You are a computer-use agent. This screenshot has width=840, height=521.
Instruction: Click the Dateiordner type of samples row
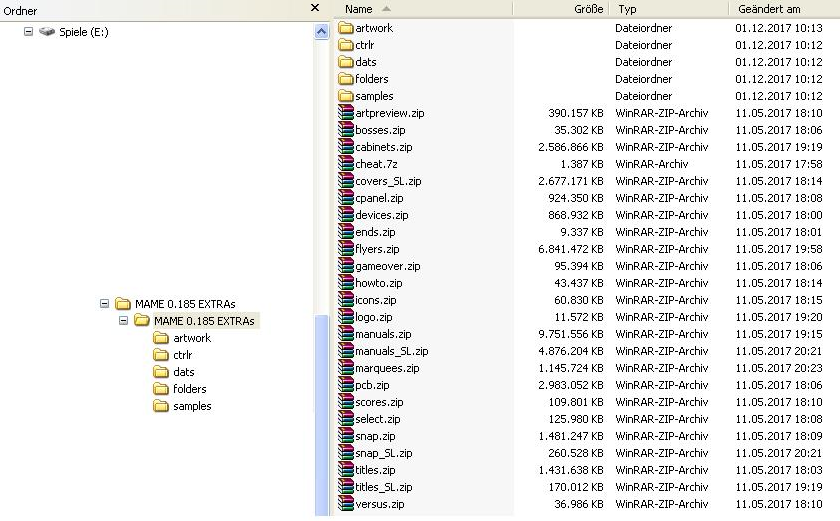tap(643, 96)
